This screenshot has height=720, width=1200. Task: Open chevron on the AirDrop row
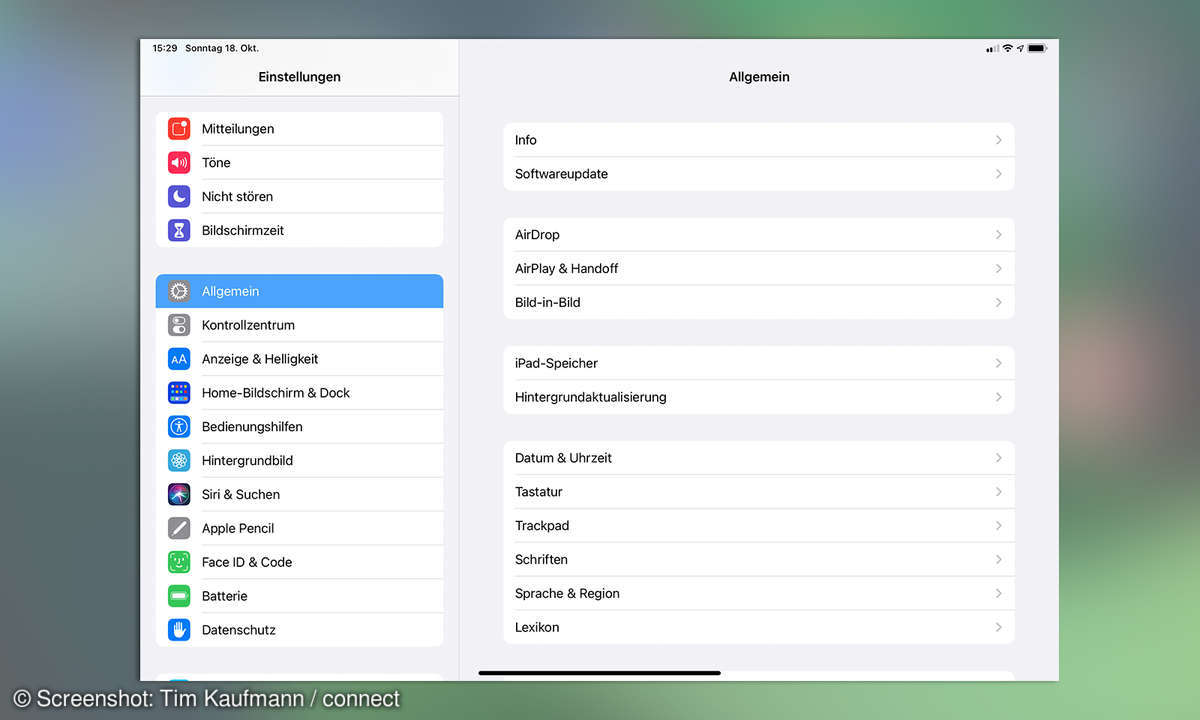pyautogui.click(x=998, y=235)
